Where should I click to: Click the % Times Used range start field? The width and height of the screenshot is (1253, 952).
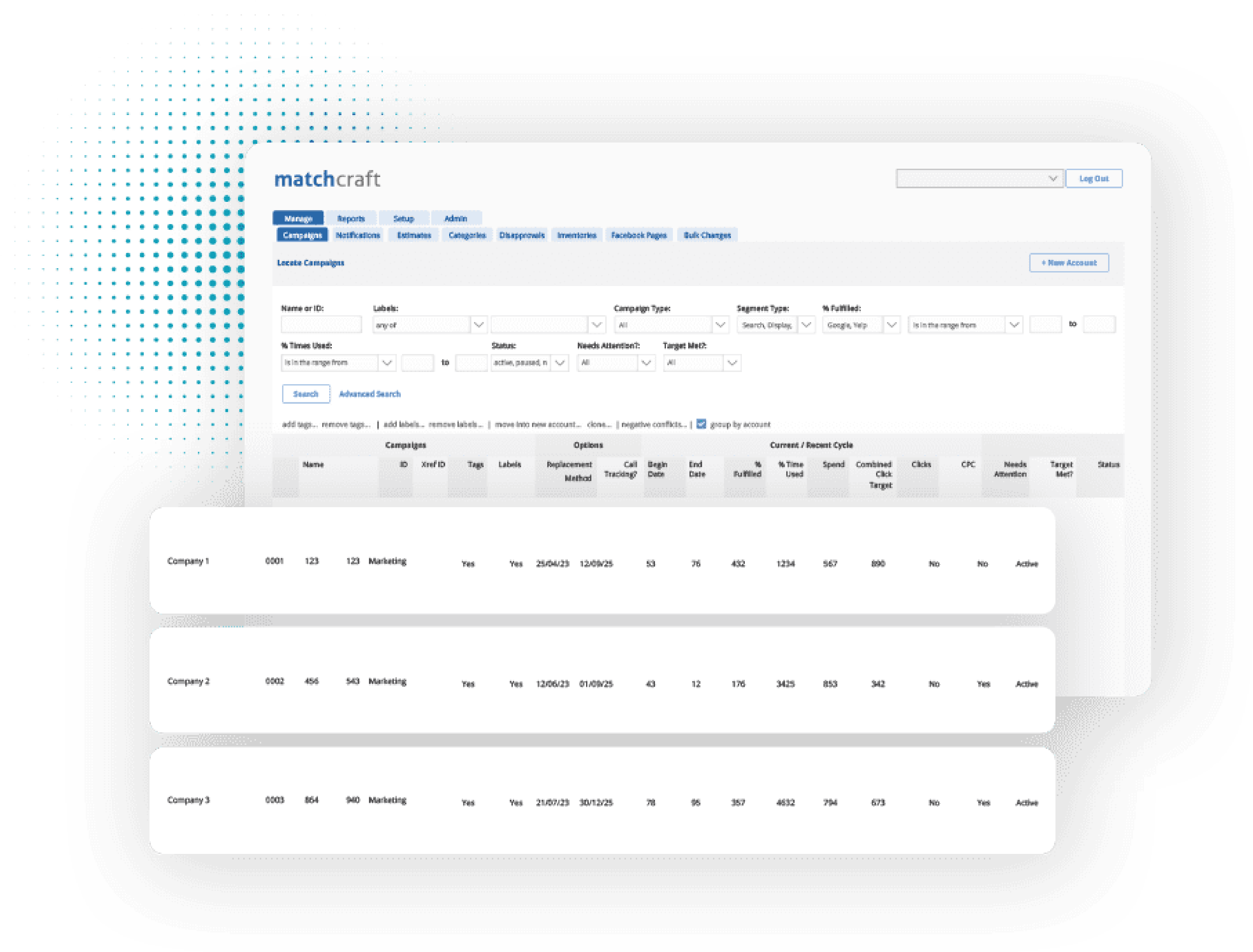417,363
